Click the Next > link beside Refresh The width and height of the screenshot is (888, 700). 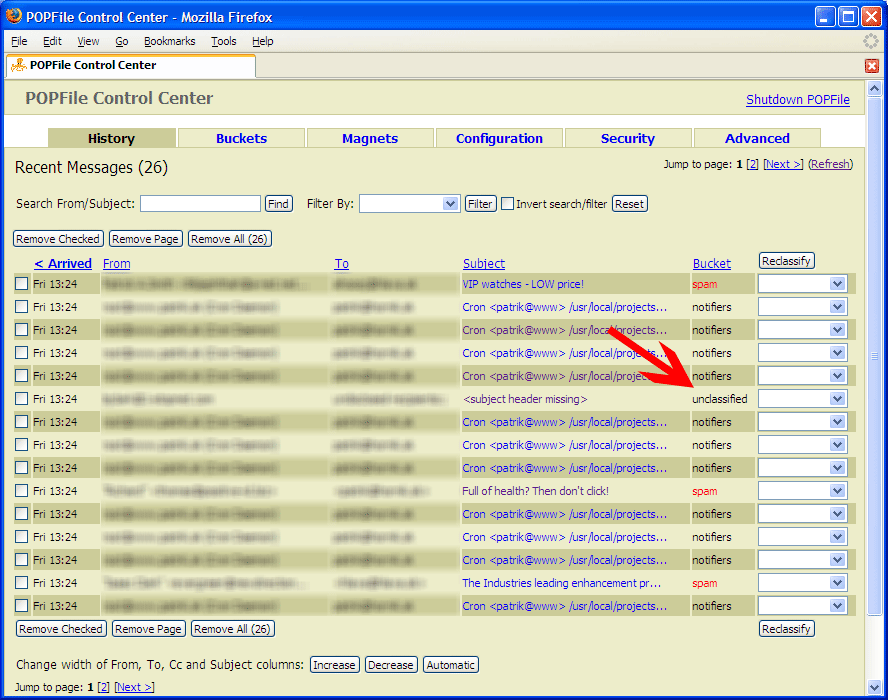tap(783, 164)
